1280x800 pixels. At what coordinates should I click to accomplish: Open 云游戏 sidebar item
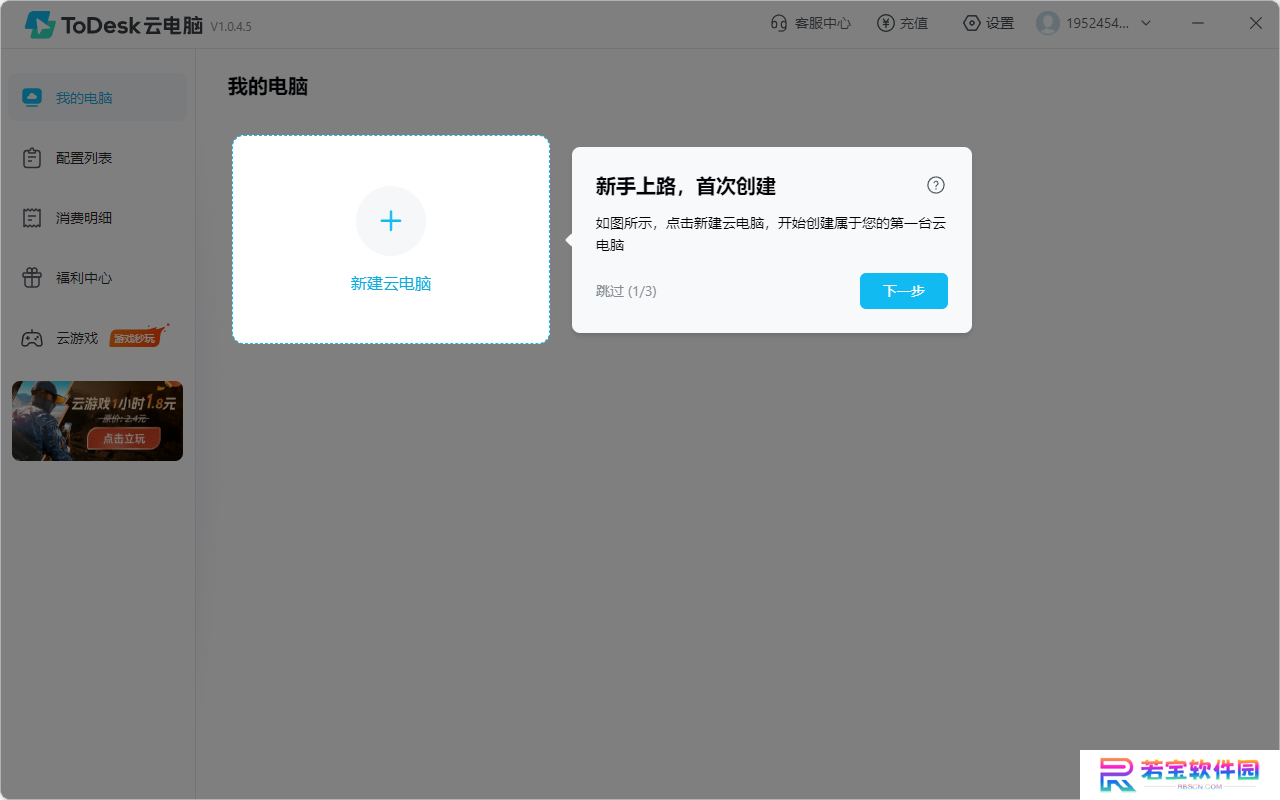[x=97, y=338]
